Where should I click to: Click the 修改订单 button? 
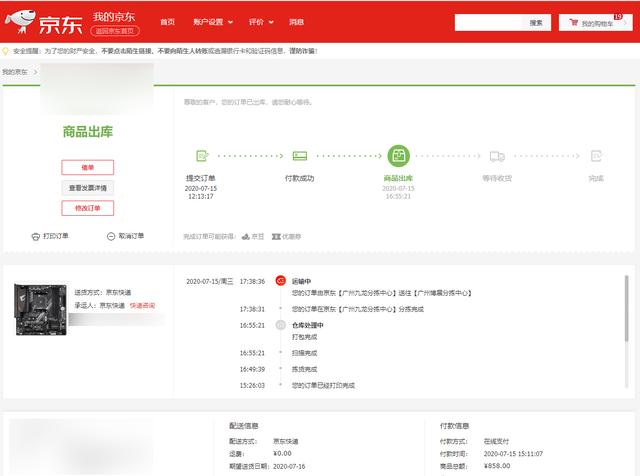88,208
